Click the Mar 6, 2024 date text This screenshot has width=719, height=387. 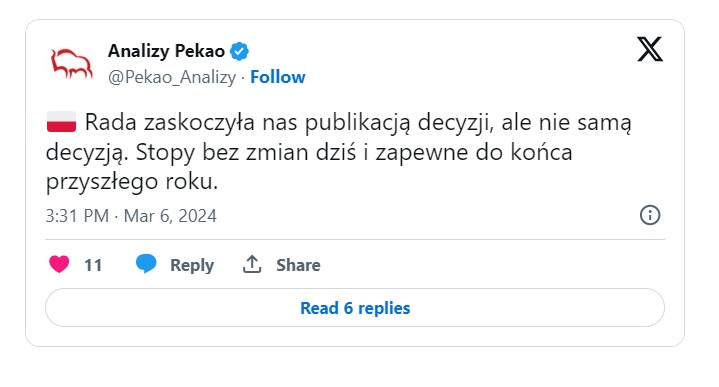pyautogui.click(x=170, y=216)
